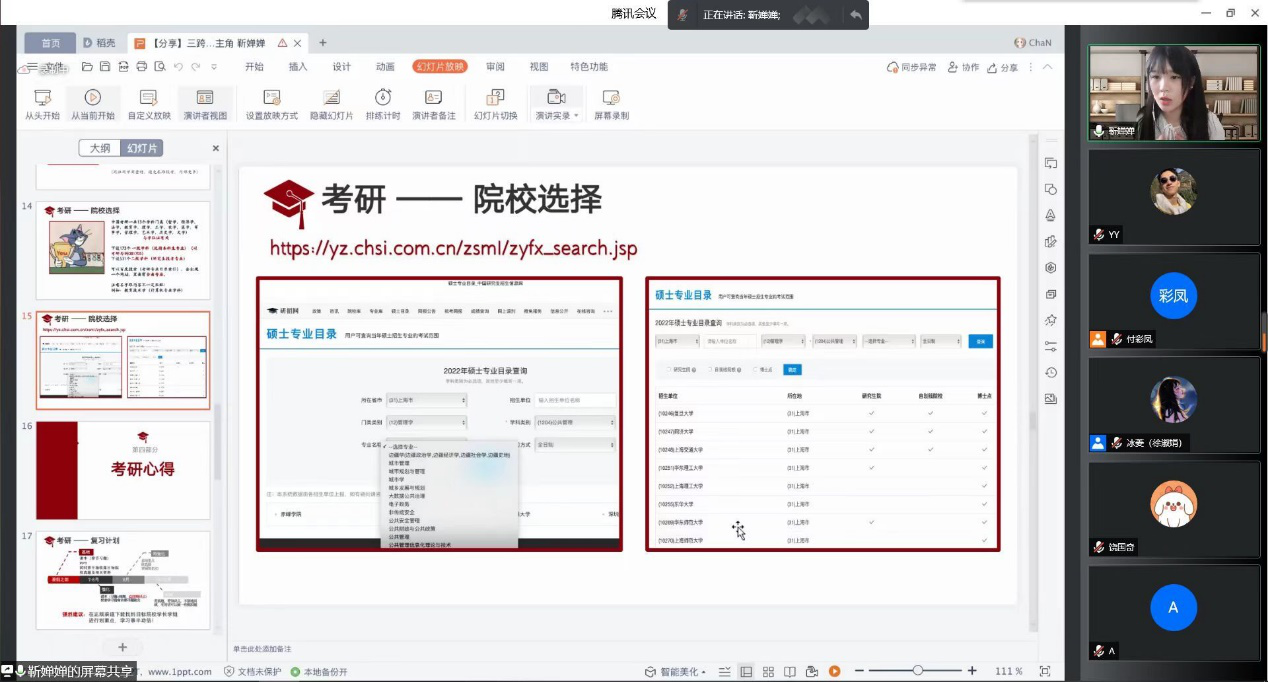Viewport: 1268px width, 682px height.
Task: Click the 分享 share button
Action: pyautogui.click(x=1003, y=67)
